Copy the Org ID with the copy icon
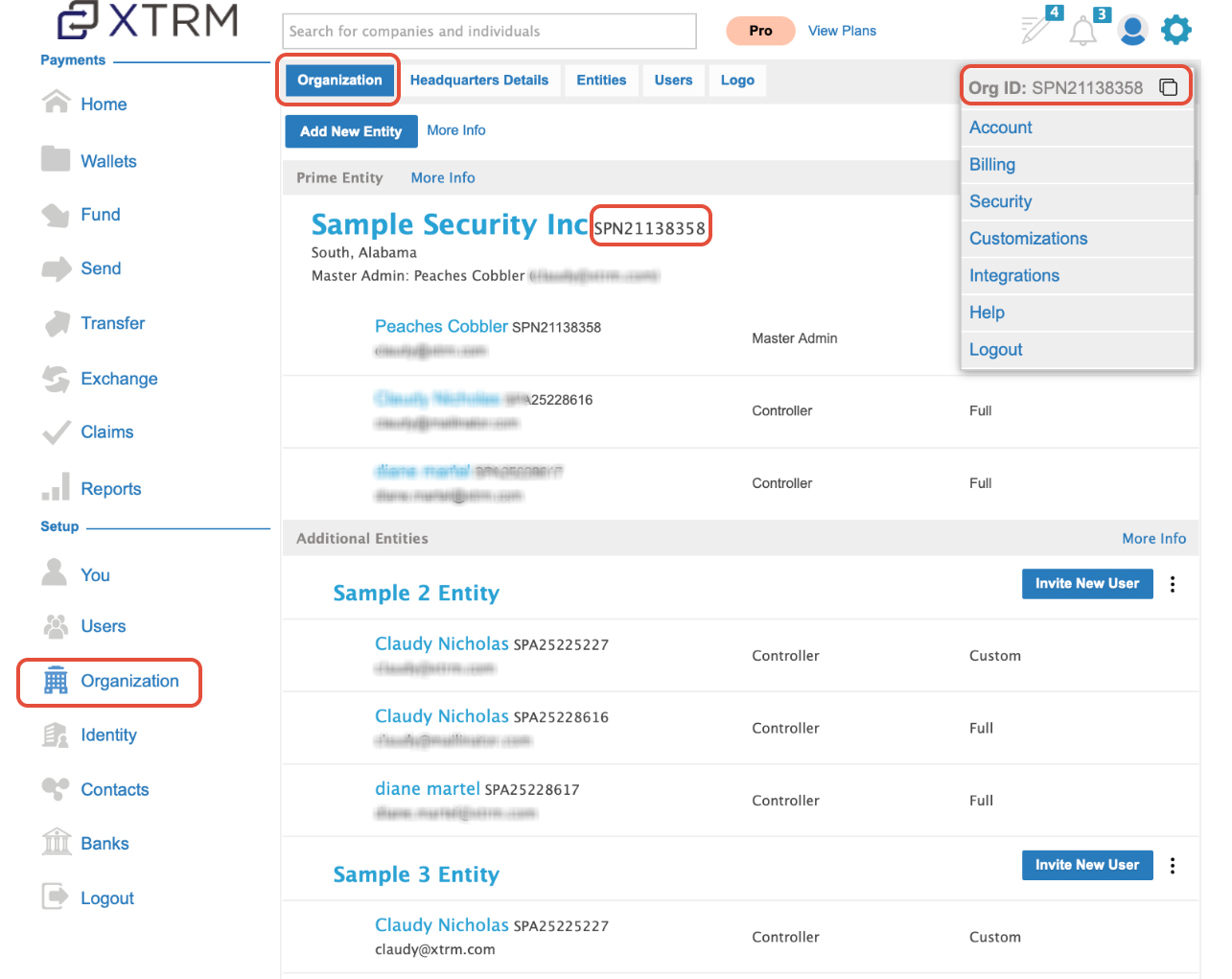The image size is (1232, 979). pos(1168,87)
